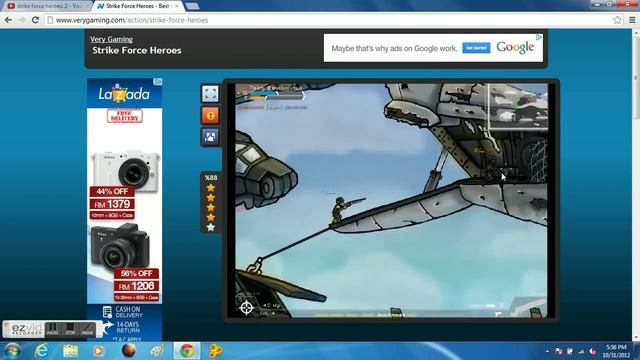The image size is (640, 360).
Task: Open a new tab button
Action: pos(192,6)
